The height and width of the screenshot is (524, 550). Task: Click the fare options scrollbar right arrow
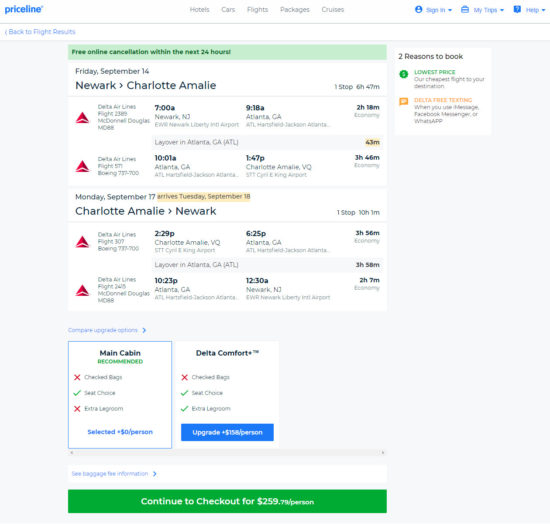(383, 452)
